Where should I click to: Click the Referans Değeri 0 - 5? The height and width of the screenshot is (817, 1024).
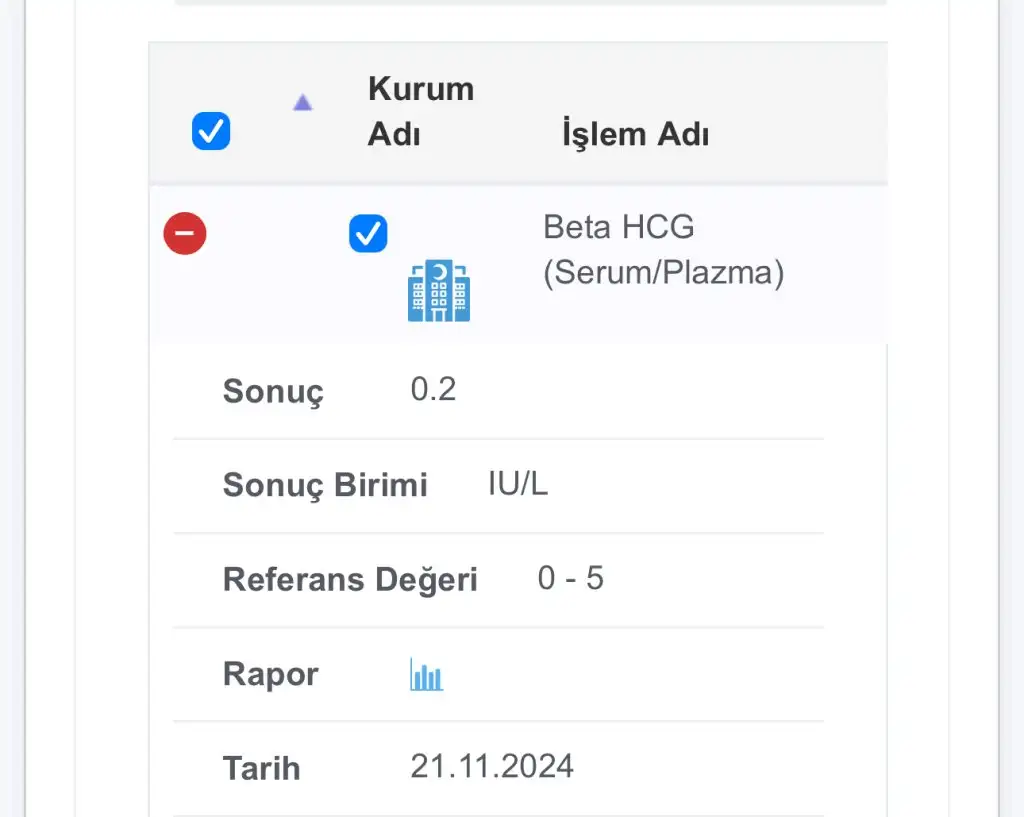click(x=571, y=578)
